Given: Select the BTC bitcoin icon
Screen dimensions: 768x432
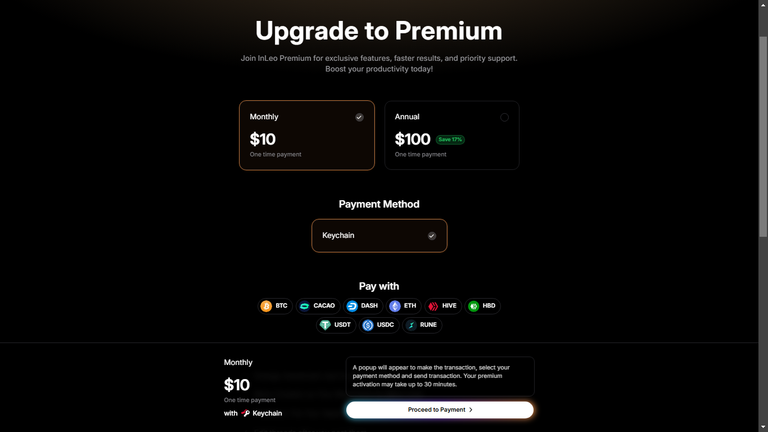Looking at the screenshot, I should point(266,306).
